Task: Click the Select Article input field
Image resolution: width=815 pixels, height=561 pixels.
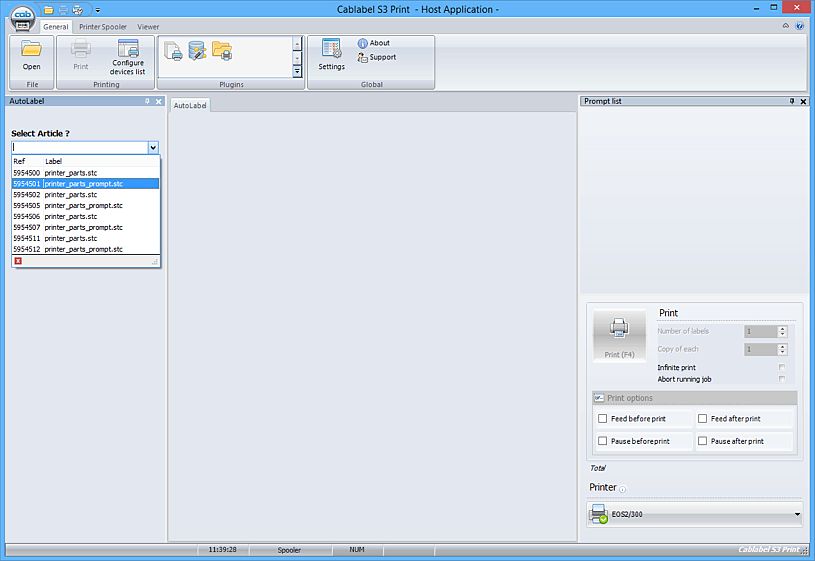Action: (80, 147)
